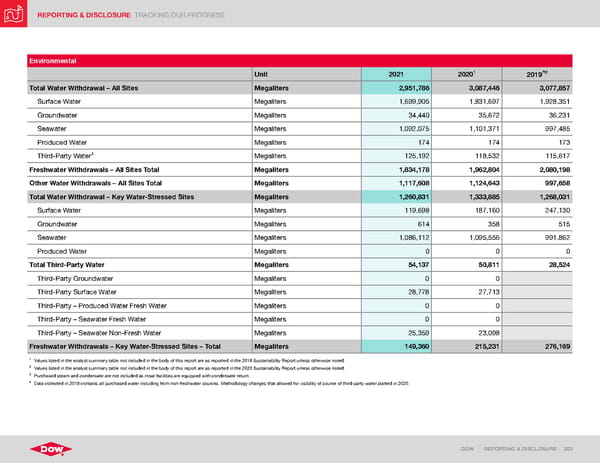The width and height of the screenshot is (600, 463).
Task: Select the 1,092,075 seawater value
Action: coord(414,129)
